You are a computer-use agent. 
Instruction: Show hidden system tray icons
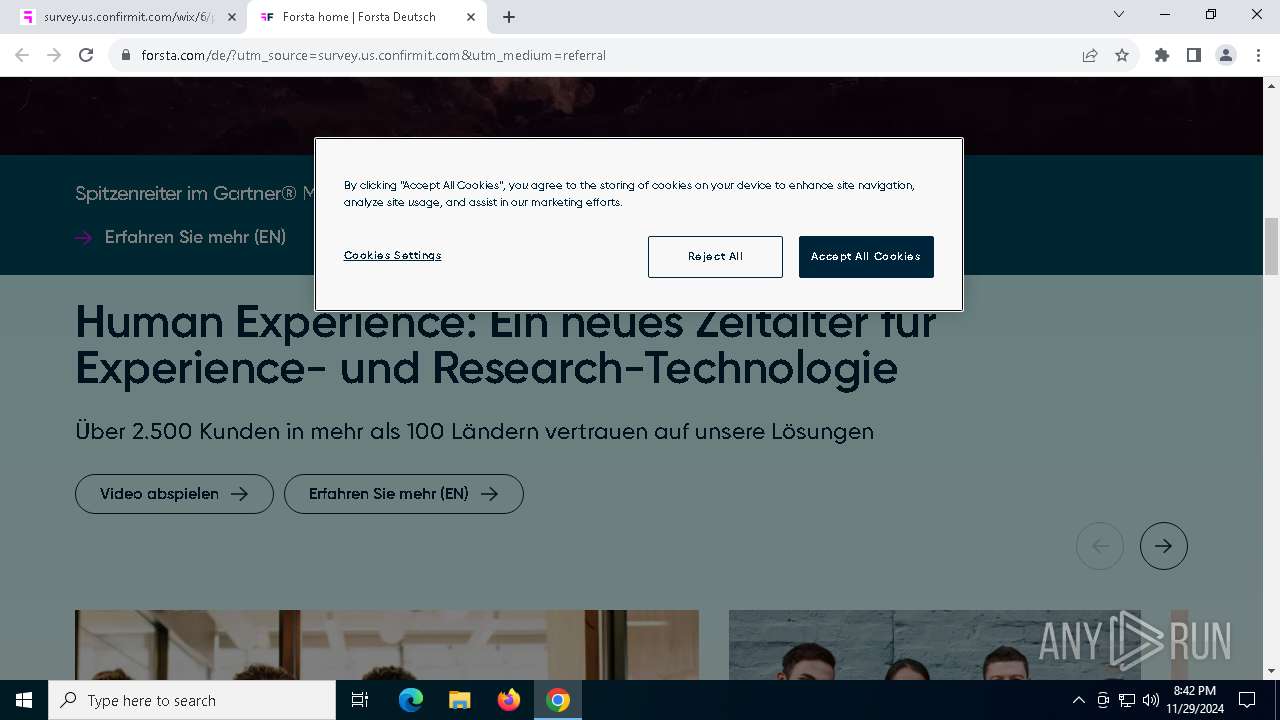pos(1078,700)
